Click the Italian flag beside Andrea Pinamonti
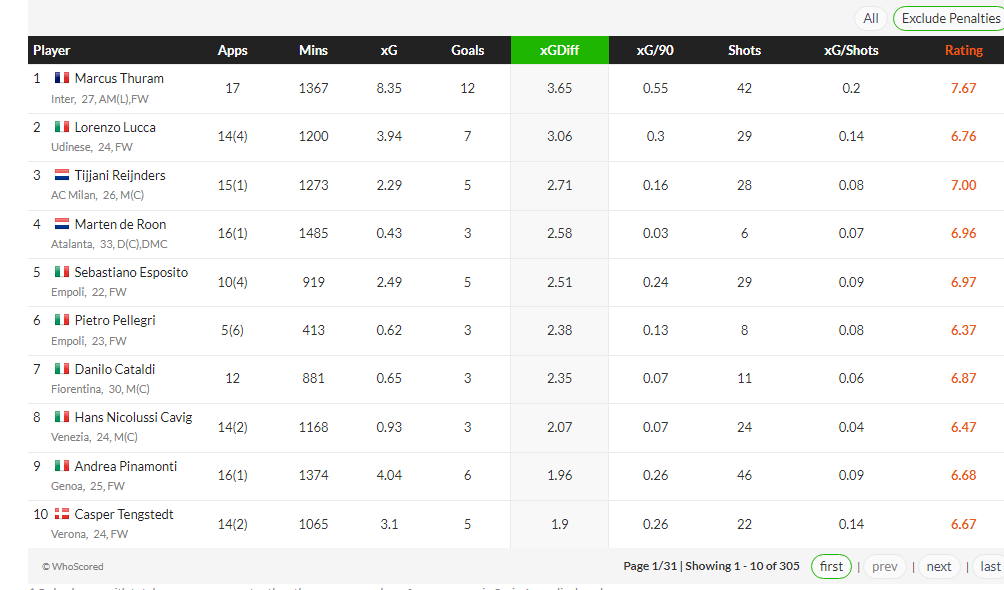Viewport: 1004px width, 590px height. (62, 466)
